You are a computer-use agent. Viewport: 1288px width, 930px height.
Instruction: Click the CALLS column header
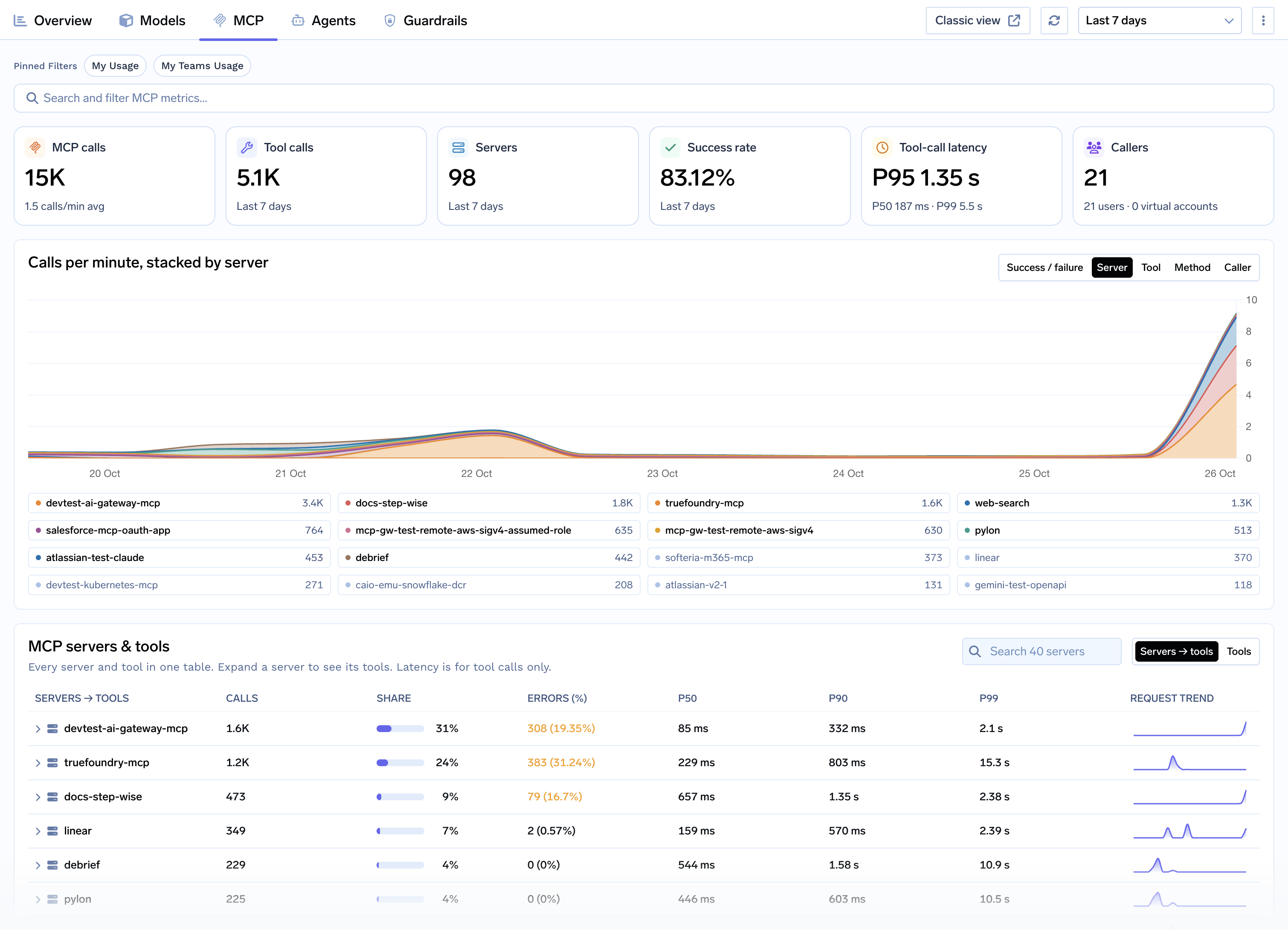tap(242, 698)
